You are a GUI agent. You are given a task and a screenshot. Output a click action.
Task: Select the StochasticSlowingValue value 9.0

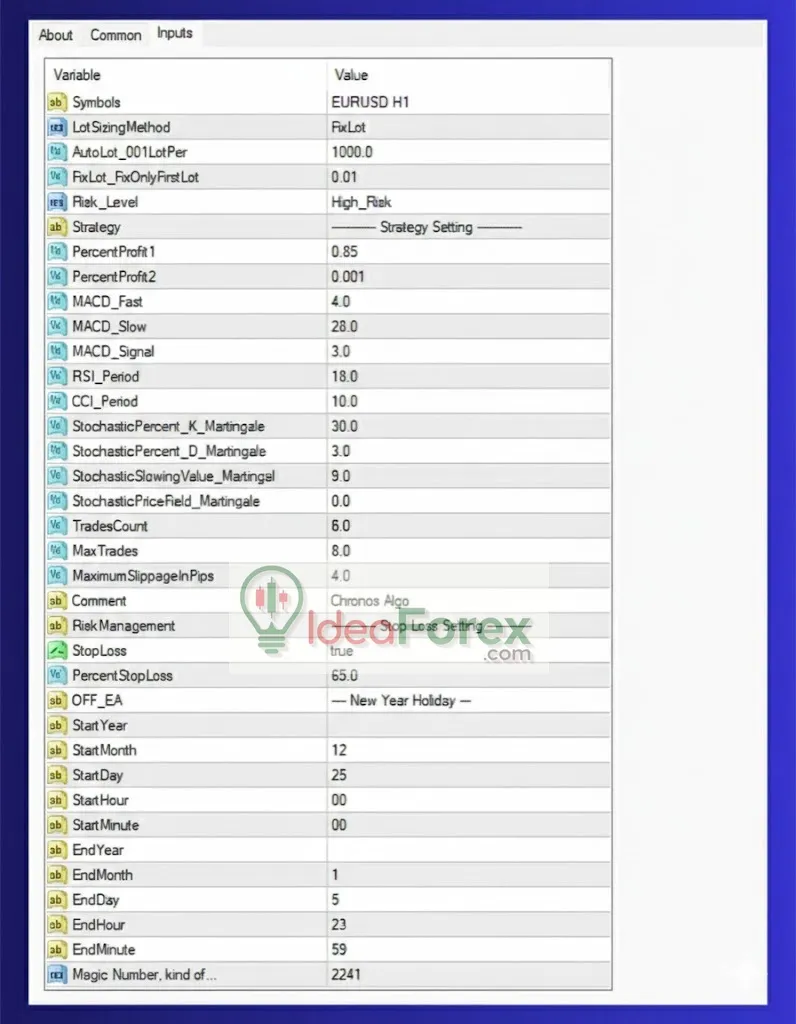pyautogui.click(x=341, y=476)
